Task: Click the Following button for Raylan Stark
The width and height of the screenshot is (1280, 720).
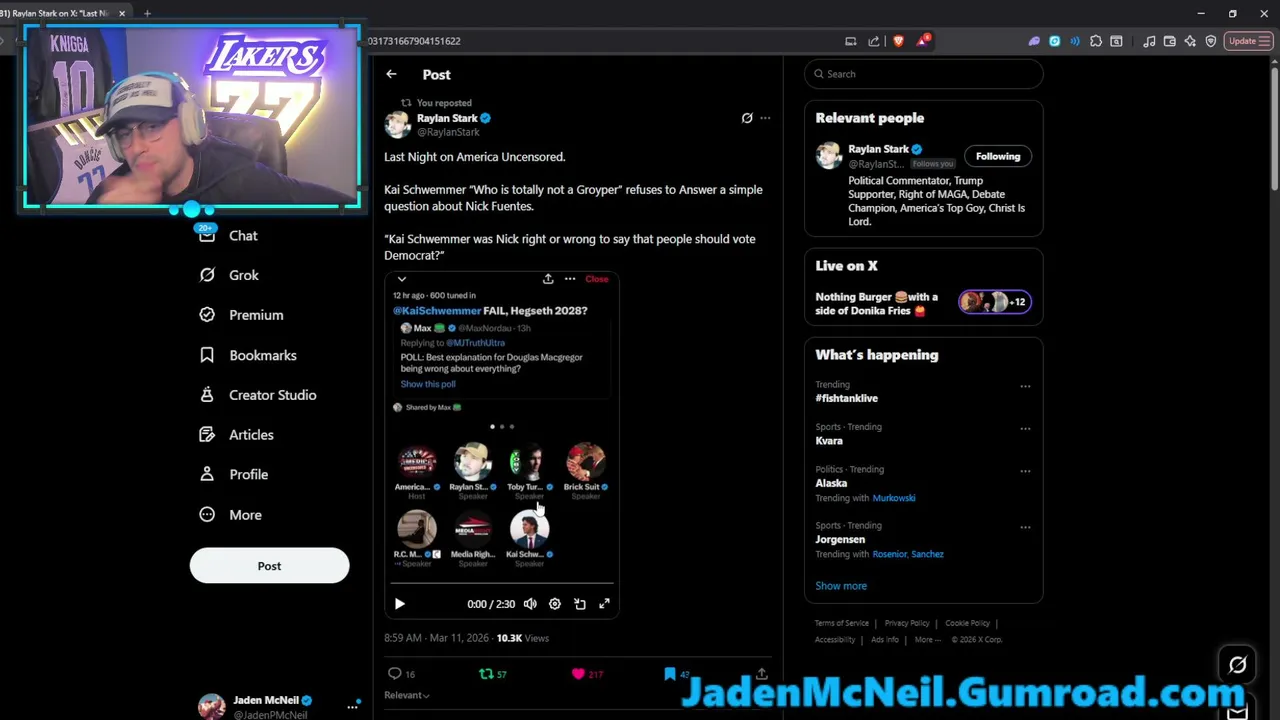Action: tap(998, 156)
